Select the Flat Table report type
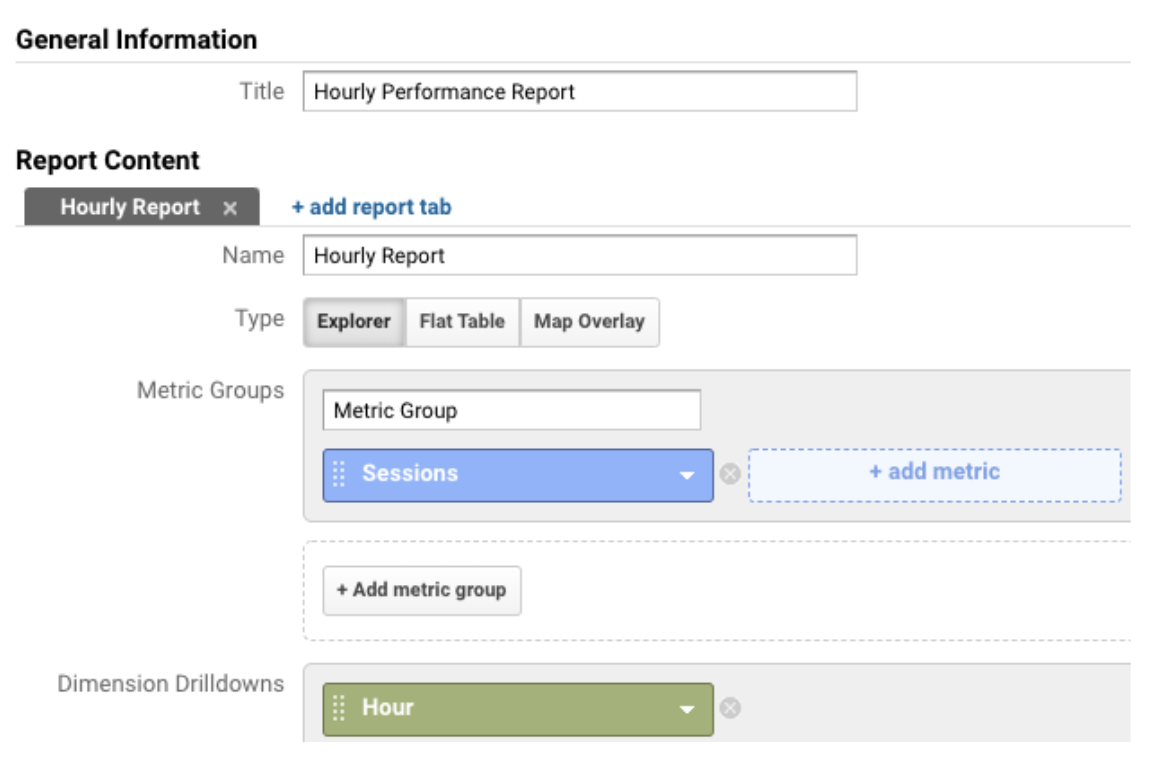 pos(462,322)
